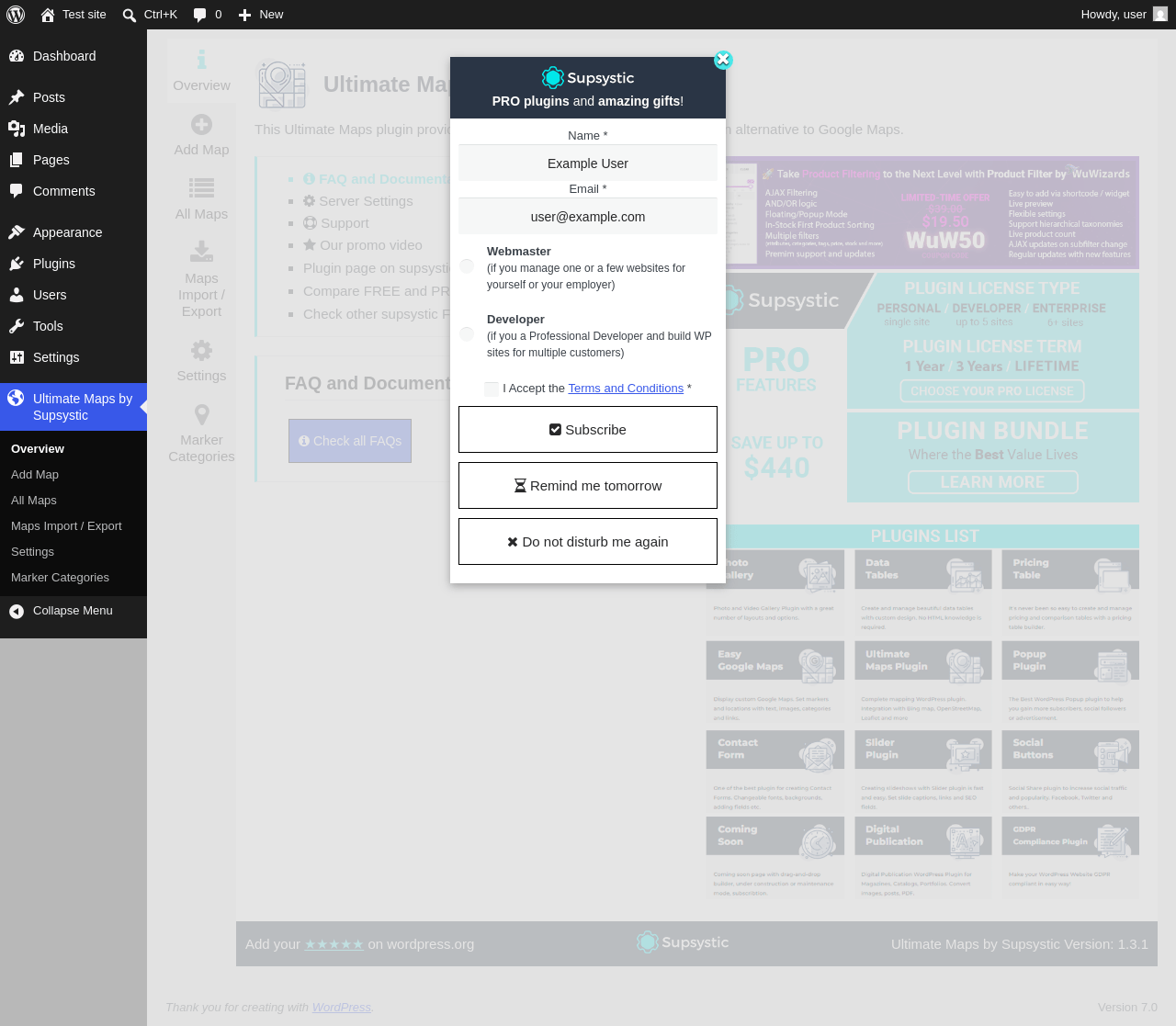Image resolution: width=1176 pixels, height=1026 pixels.
Task: Tick the I Accept terms checkbox
Action: (492, 389)
